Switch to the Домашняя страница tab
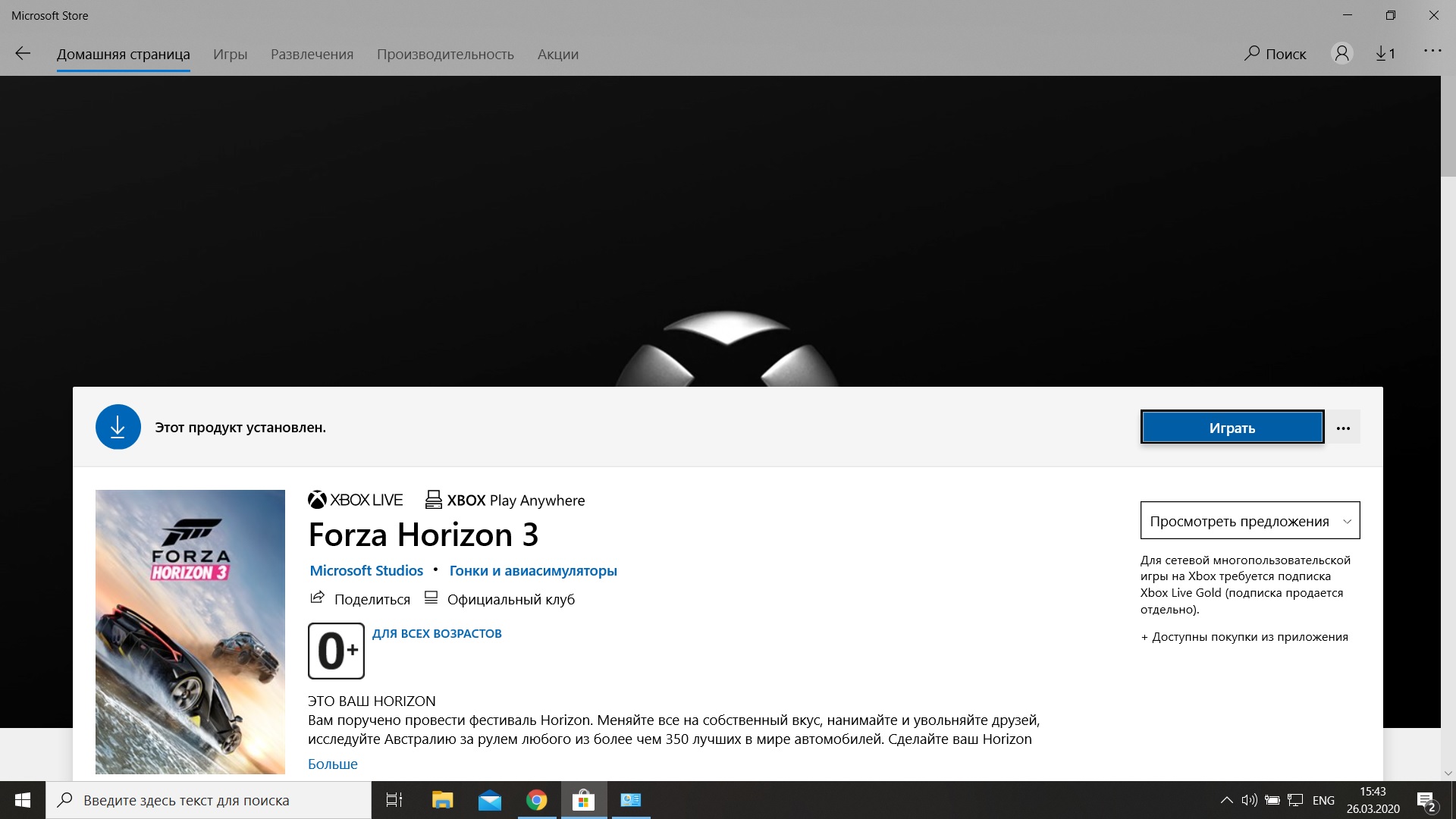 coord(124,54)
